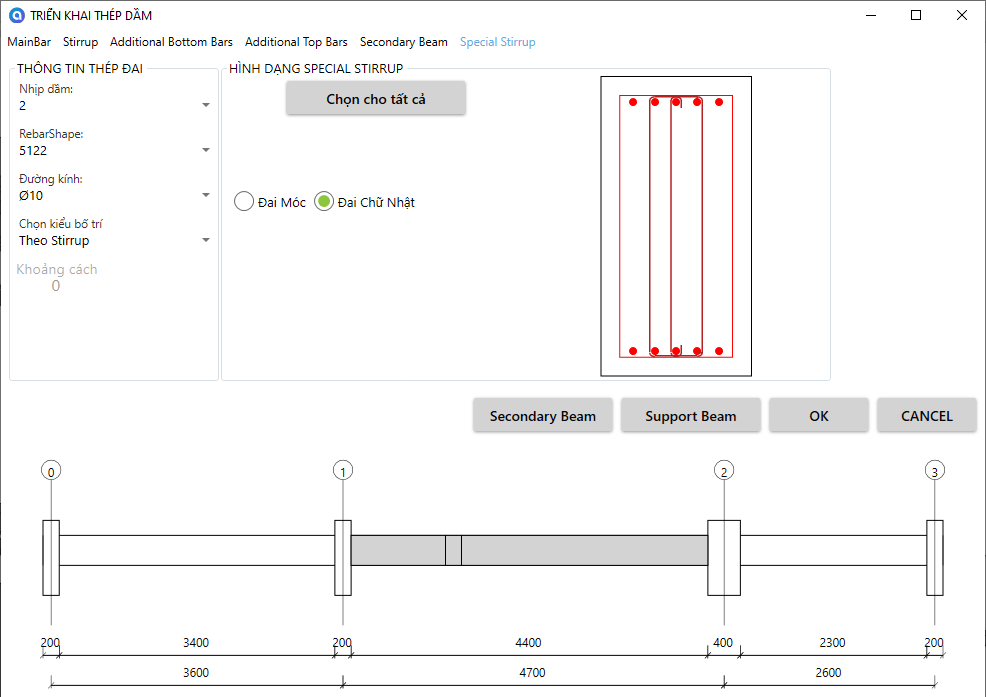Click the 400 support width dimension
Screen dimensions: 986x697
coord(723,642)
